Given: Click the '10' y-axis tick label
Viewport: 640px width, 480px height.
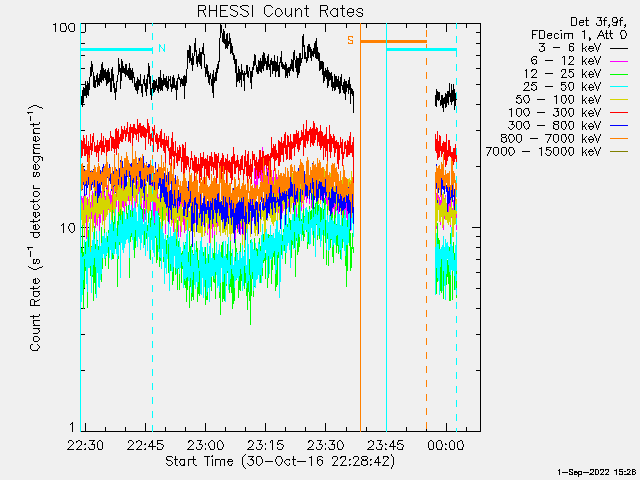Looking at the screenshot, I should (68, 228).
